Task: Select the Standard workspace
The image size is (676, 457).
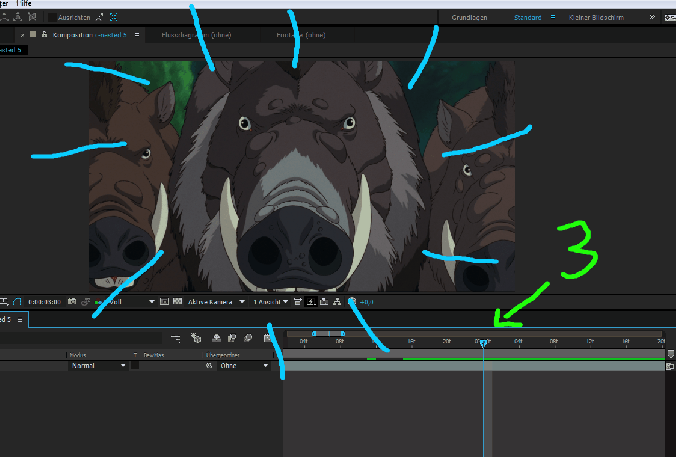Action: coord(527,18)
